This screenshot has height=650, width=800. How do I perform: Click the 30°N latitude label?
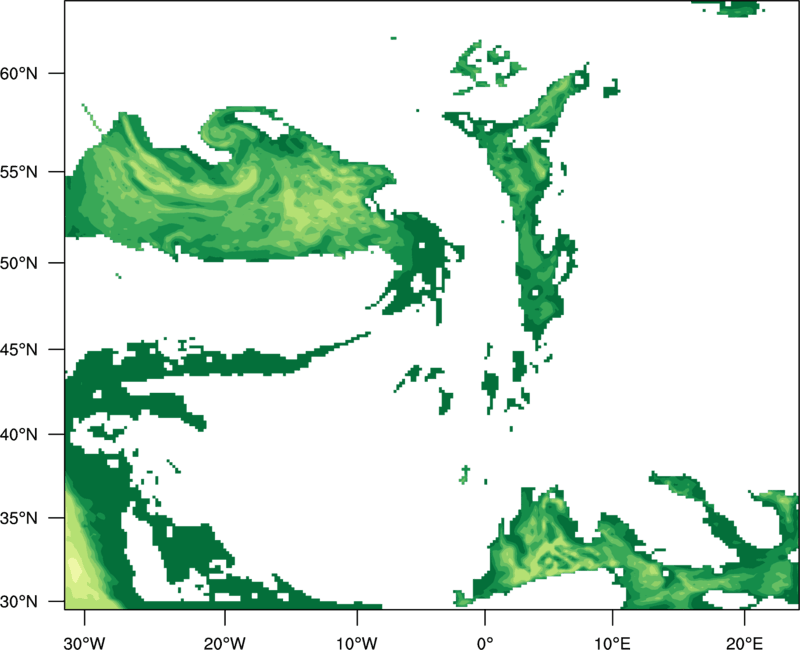19,602
